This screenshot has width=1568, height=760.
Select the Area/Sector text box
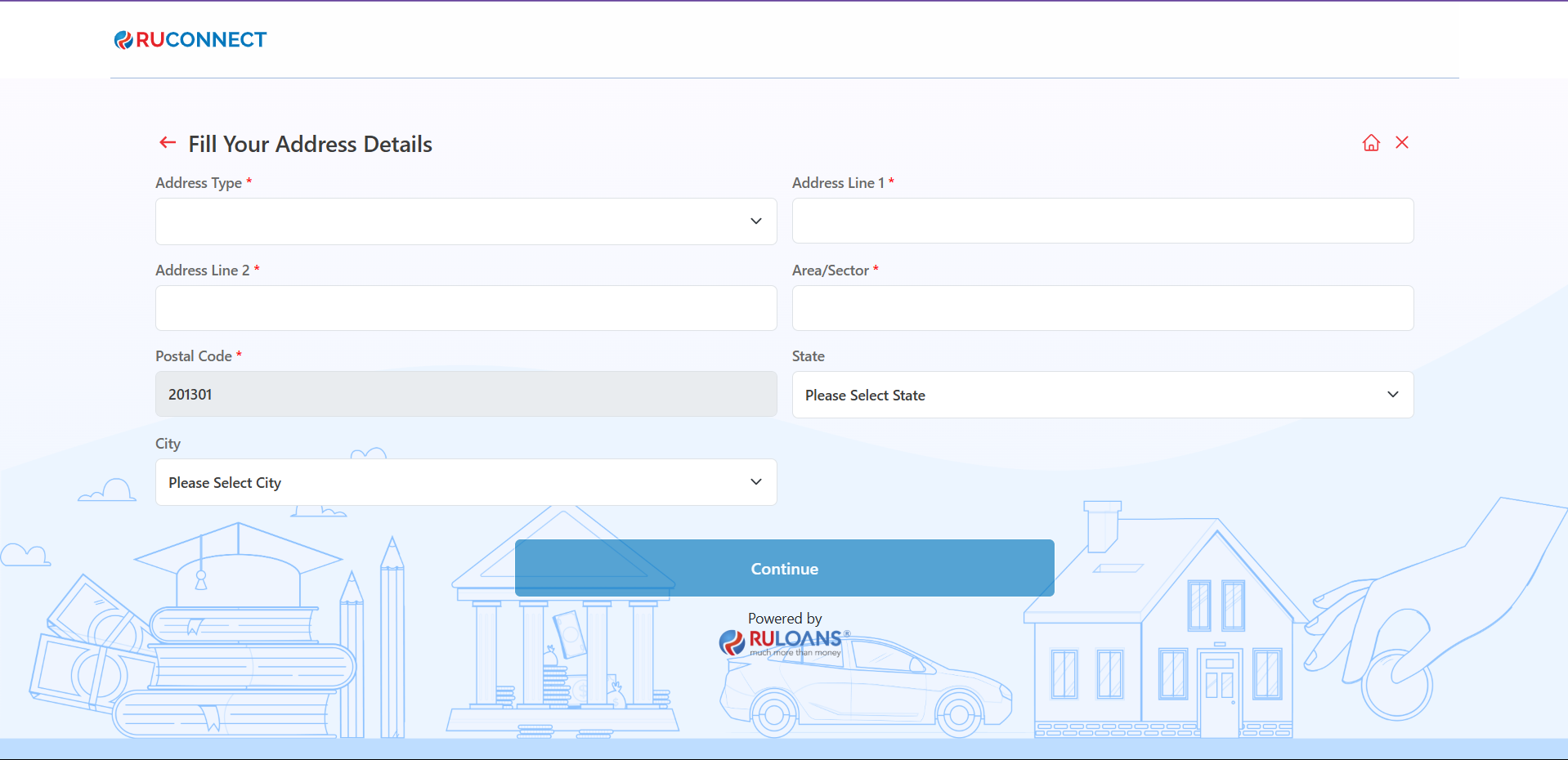click(1102, 308)
